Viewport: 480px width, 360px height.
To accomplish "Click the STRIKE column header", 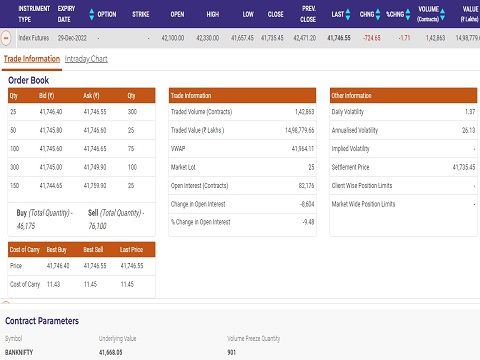I will tap(140, 14).
